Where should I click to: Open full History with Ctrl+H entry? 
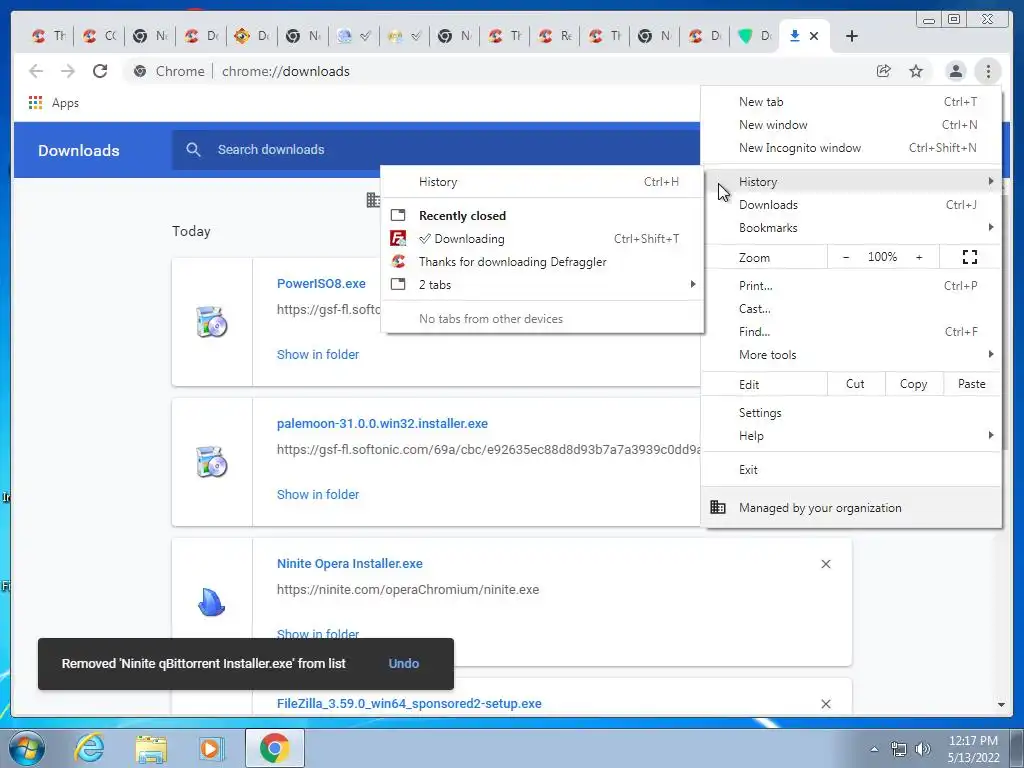point(543,182)
